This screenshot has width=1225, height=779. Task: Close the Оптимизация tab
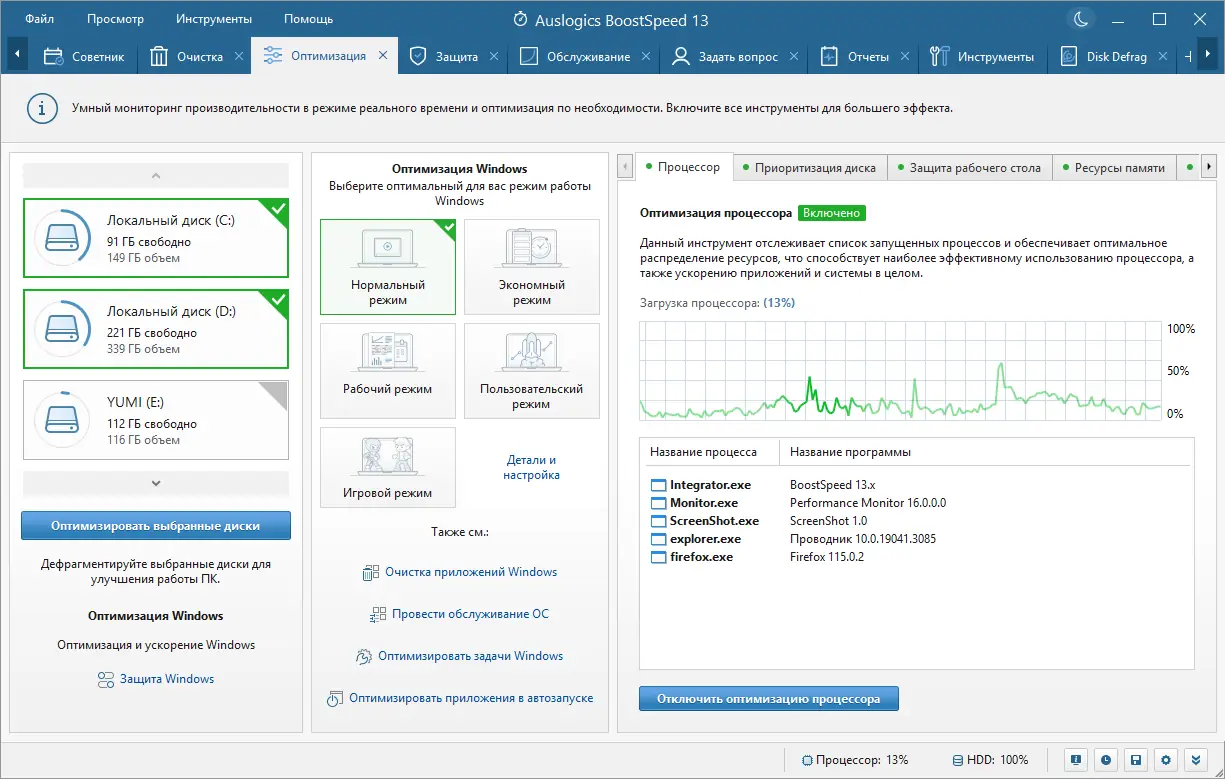click(x=383, y=57)
